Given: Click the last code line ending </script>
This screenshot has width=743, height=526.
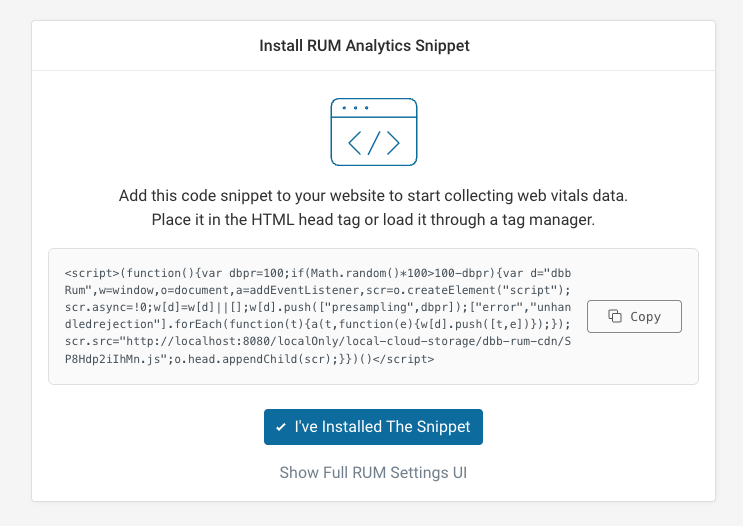Looking at the screenshot, I should 250,358.
